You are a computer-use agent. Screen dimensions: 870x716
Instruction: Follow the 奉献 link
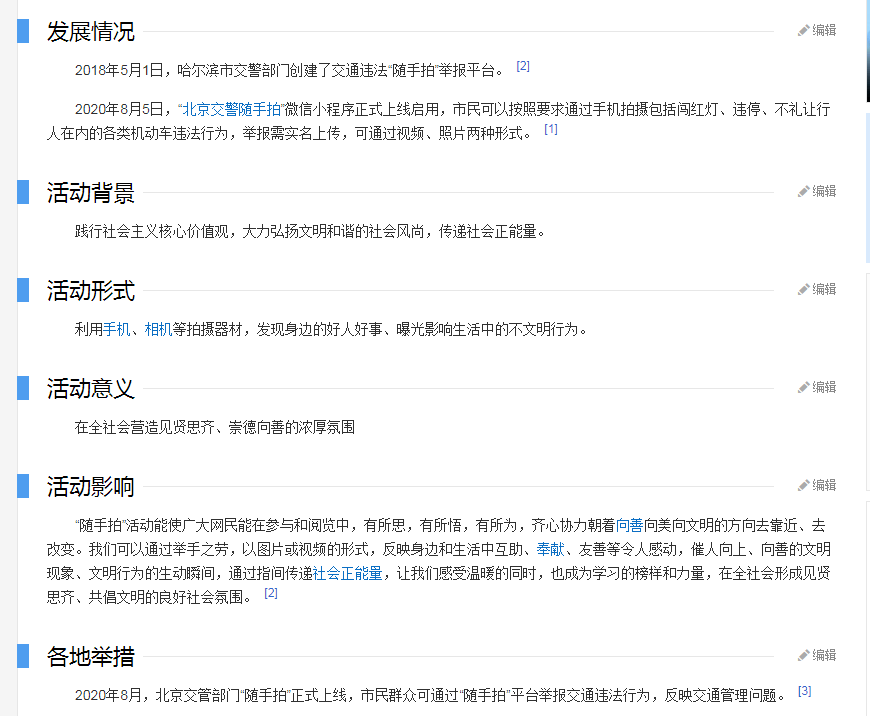[x=550, y=549]
